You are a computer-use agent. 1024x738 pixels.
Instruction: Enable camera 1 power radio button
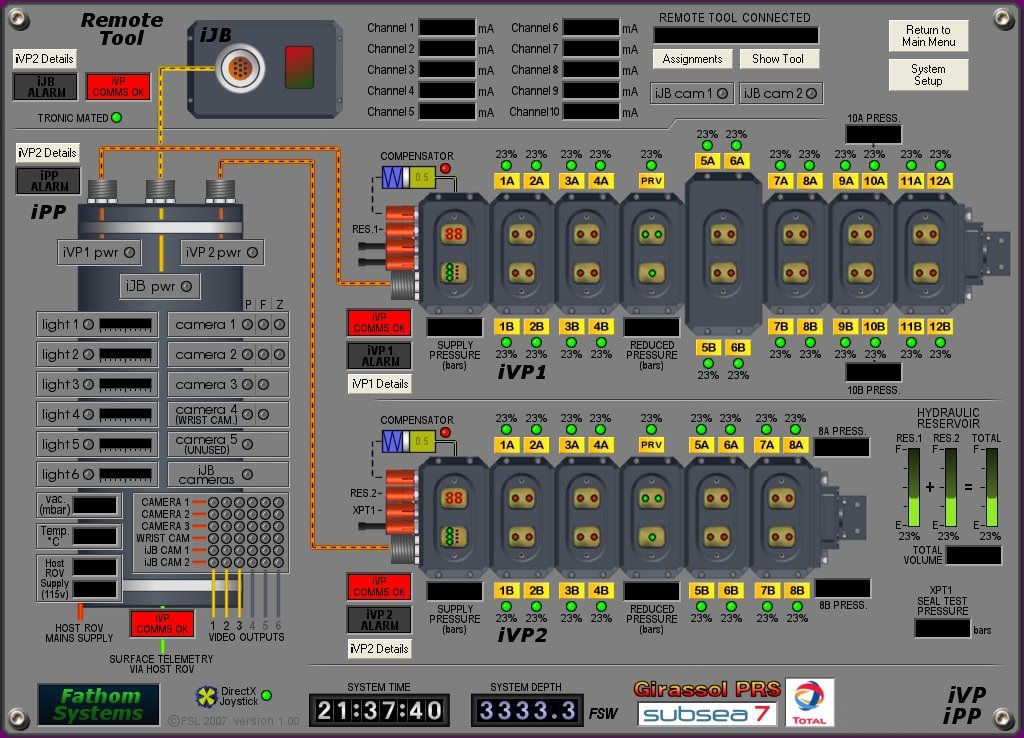click(x=247, y=325)
